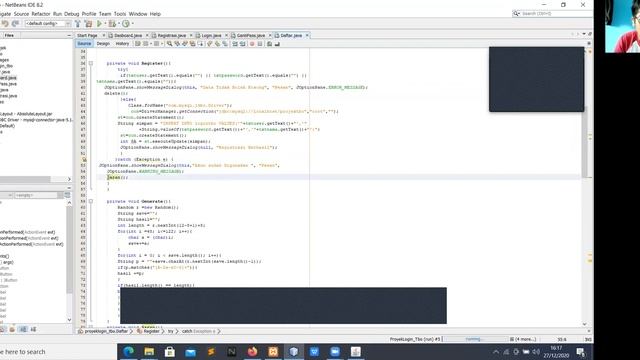Open the Source menu
The image size is (640, 360).
pos(21,14)
